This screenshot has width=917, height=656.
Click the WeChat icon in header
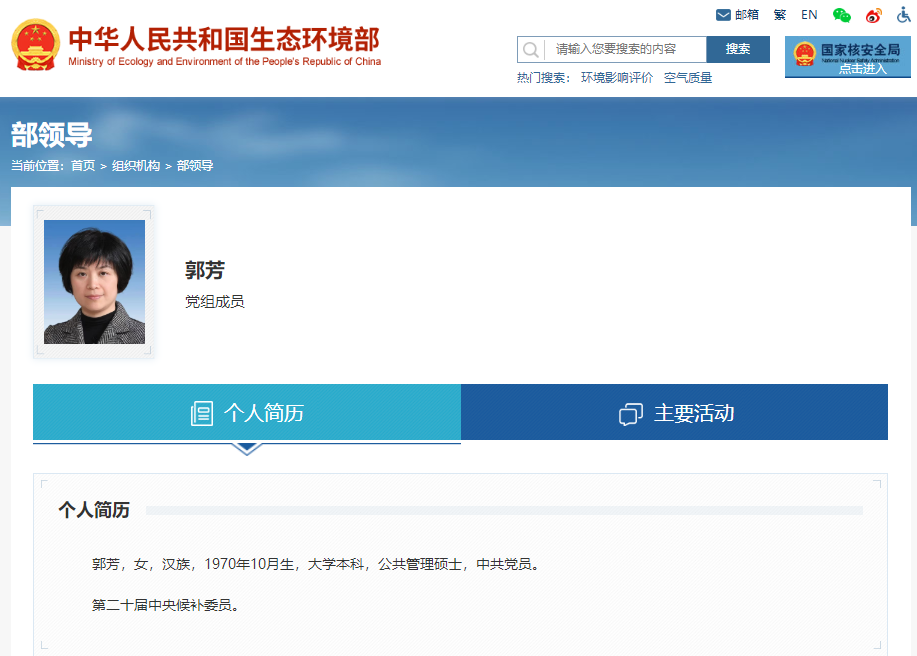842,15
